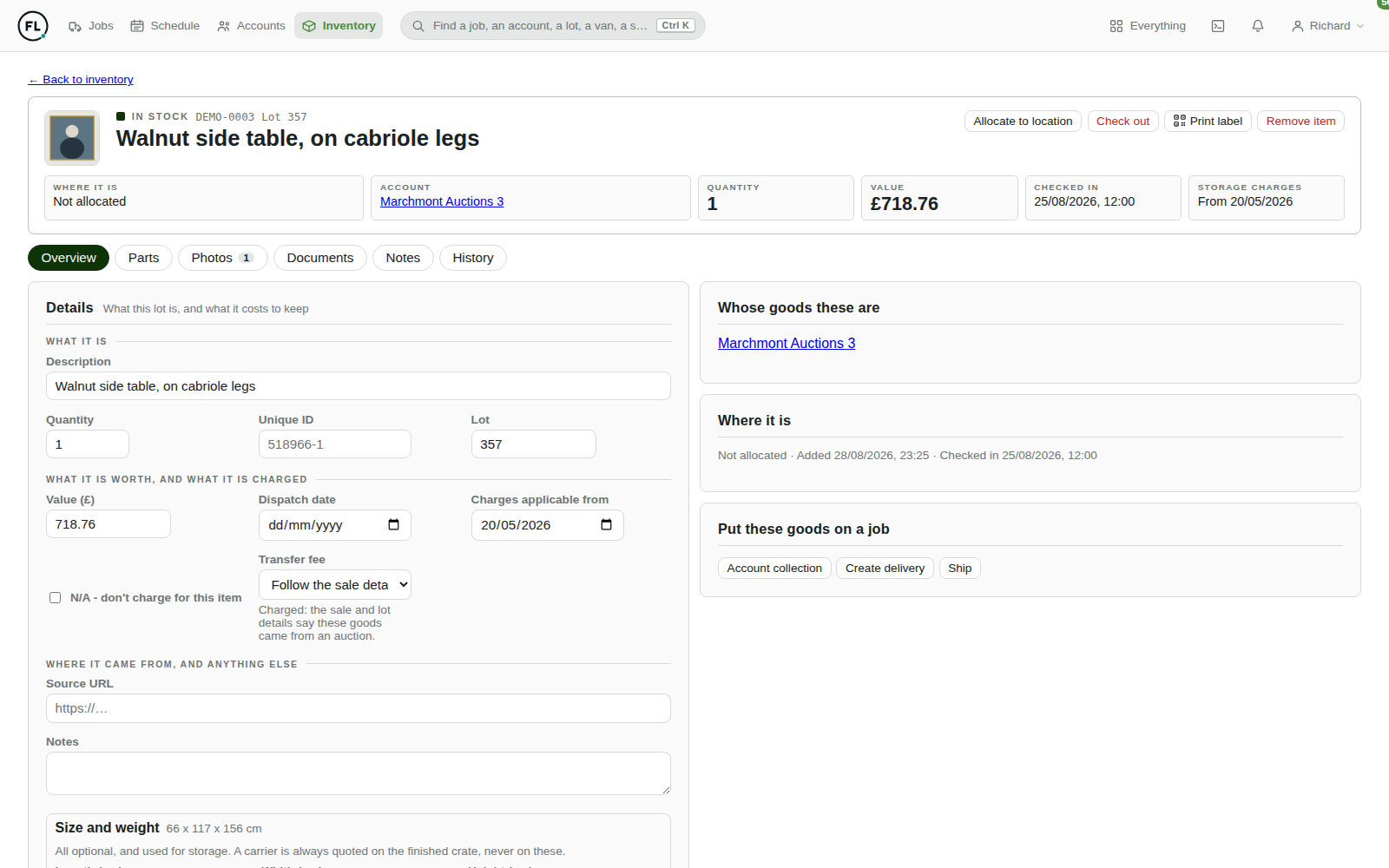Click the Print label button

click(1208, 122)
